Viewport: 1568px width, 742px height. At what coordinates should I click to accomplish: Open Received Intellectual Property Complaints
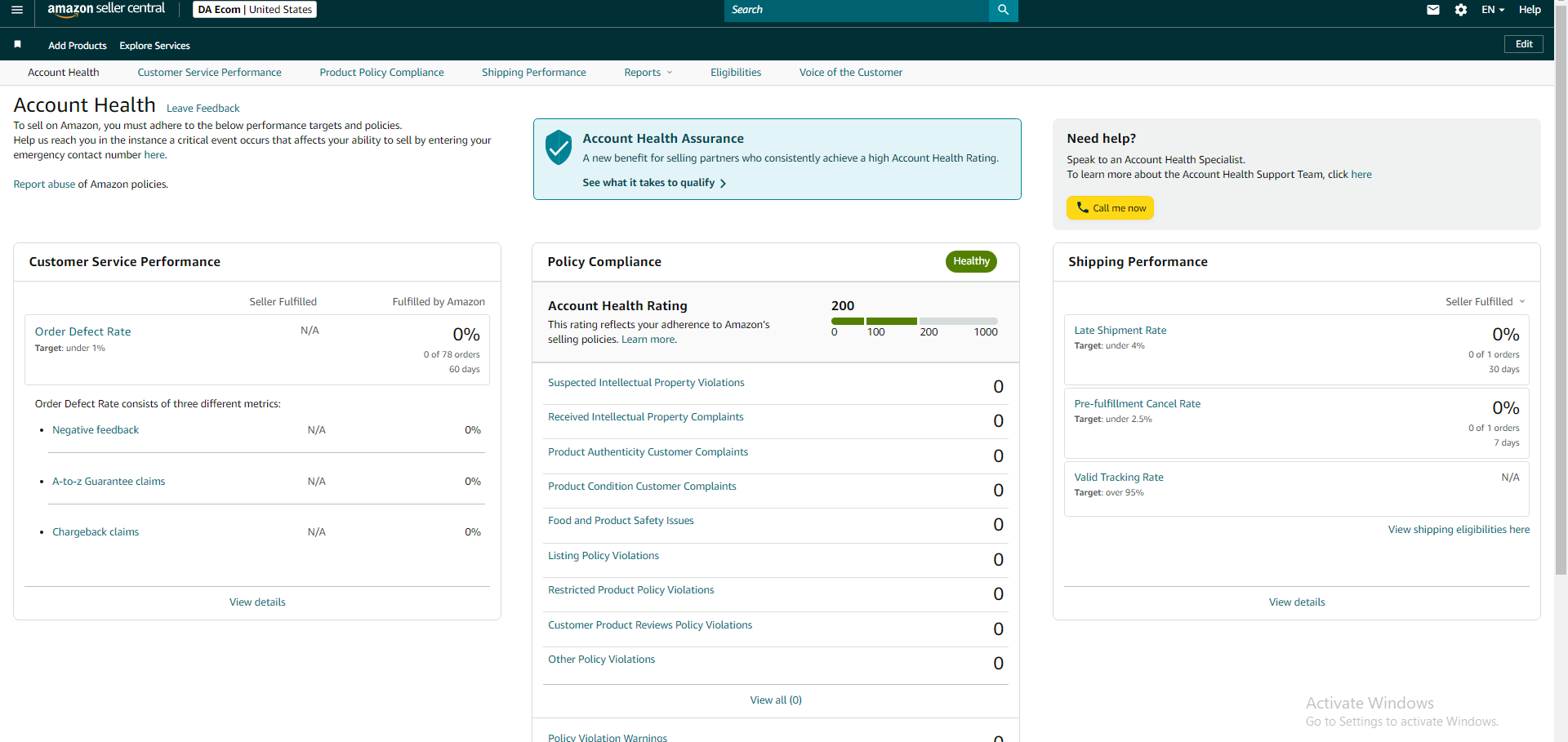[x=646, y=417]
